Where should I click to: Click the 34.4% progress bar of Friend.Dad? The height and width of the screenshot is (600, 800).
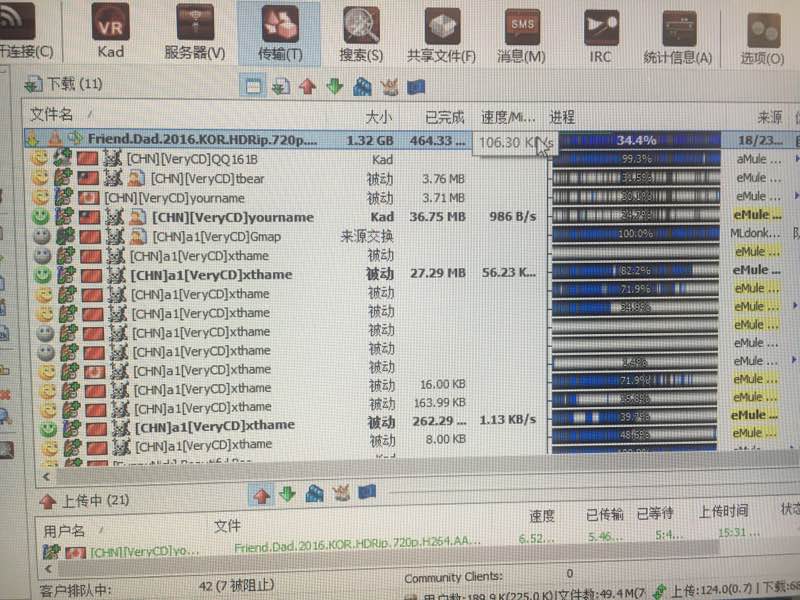tap(636, 140)
